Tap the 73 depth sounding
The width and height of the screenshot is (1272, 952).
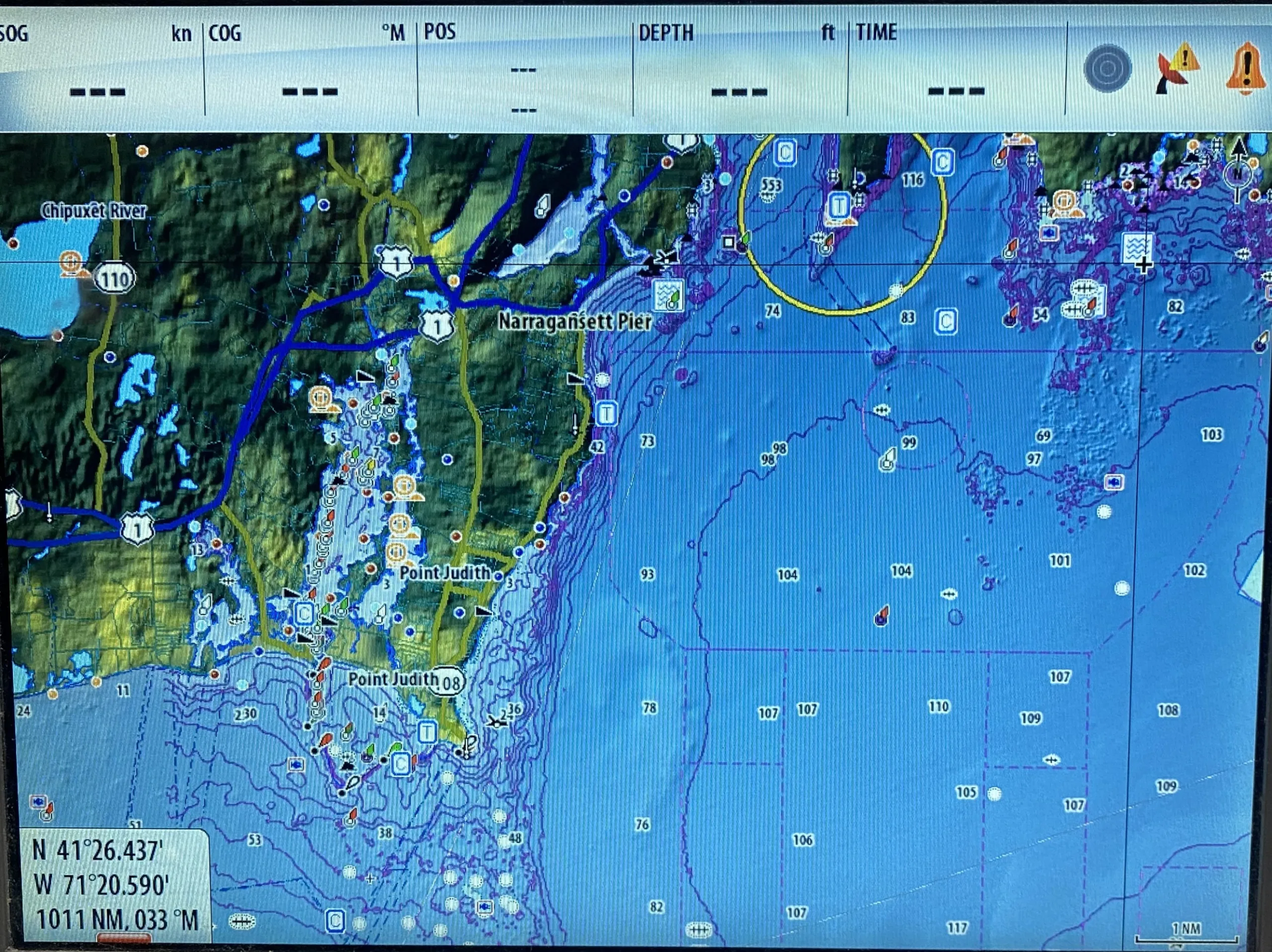pos(647,441)
